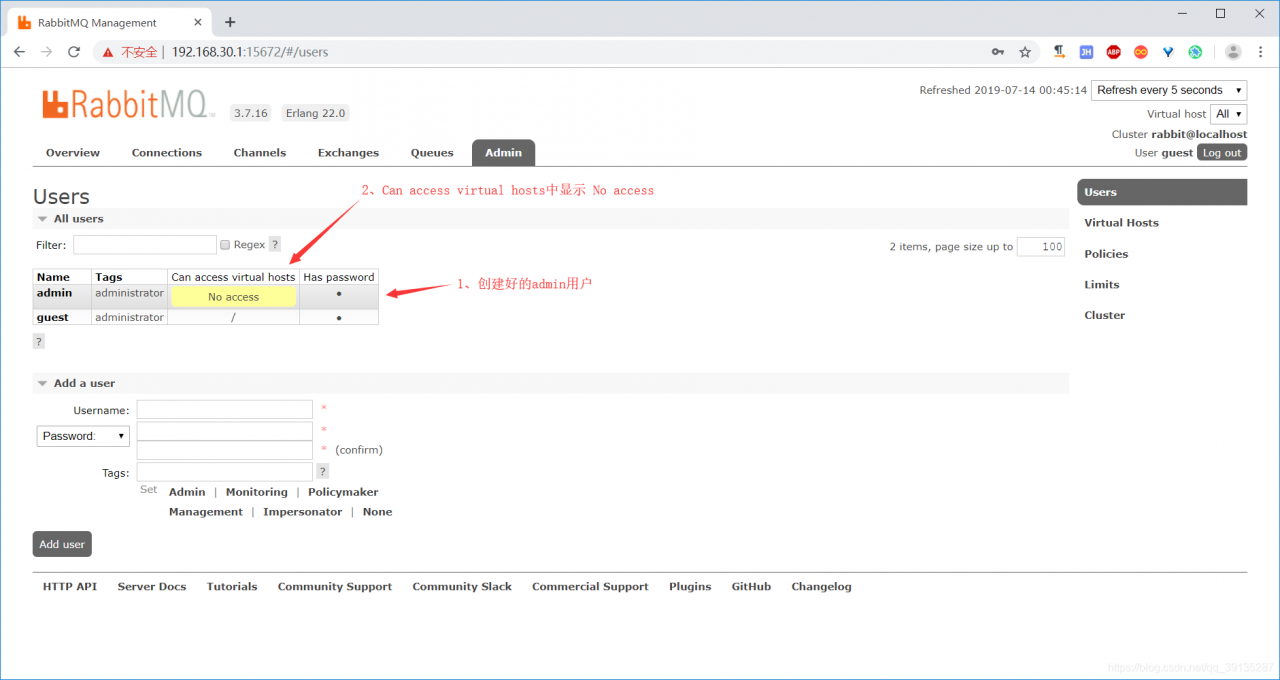Set tag to None

pyautogui.click(x=377, y=512)
